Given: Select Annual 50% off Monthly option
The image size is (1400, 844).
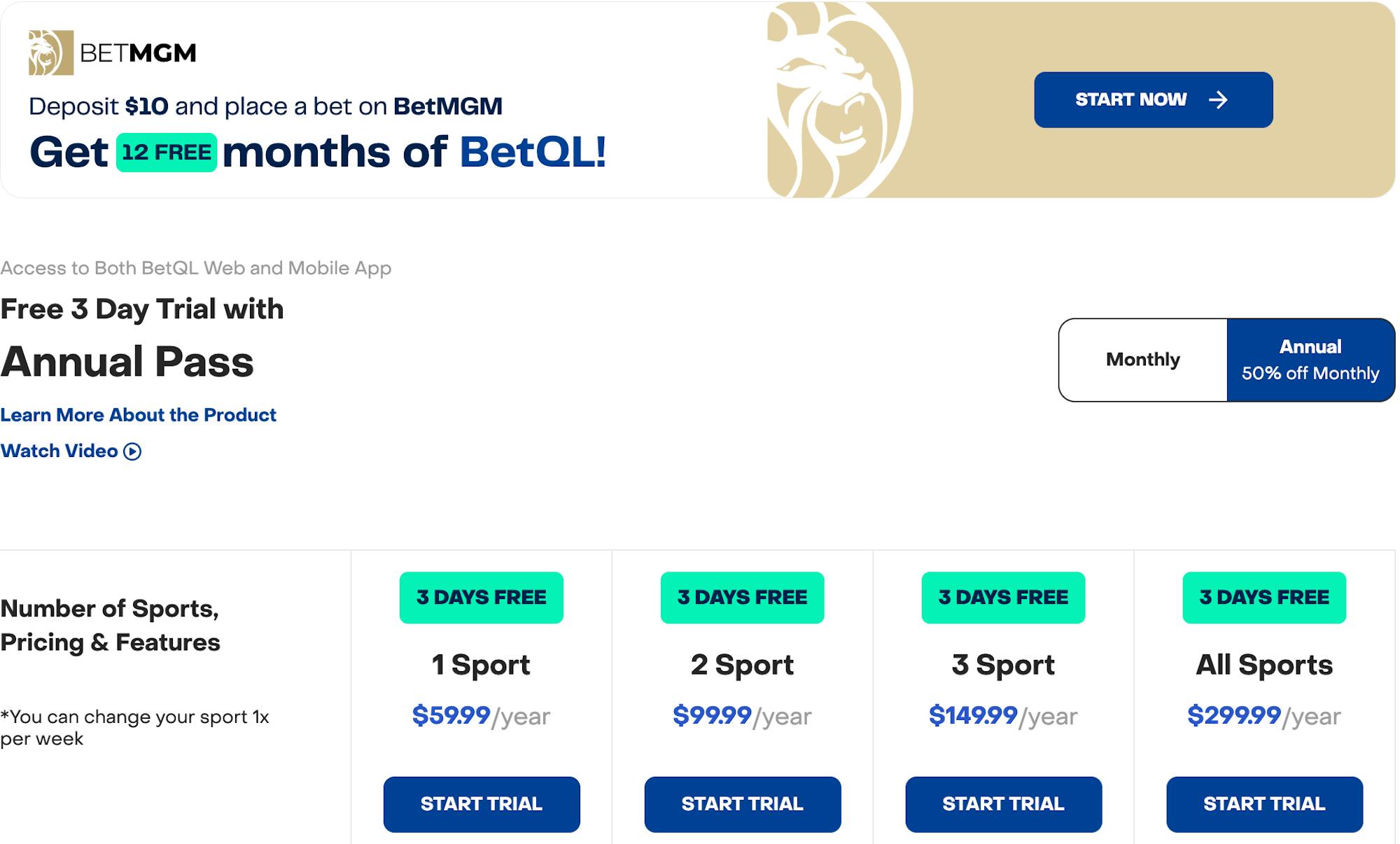Looking at the screenshot, I should tap(1310, 360).
